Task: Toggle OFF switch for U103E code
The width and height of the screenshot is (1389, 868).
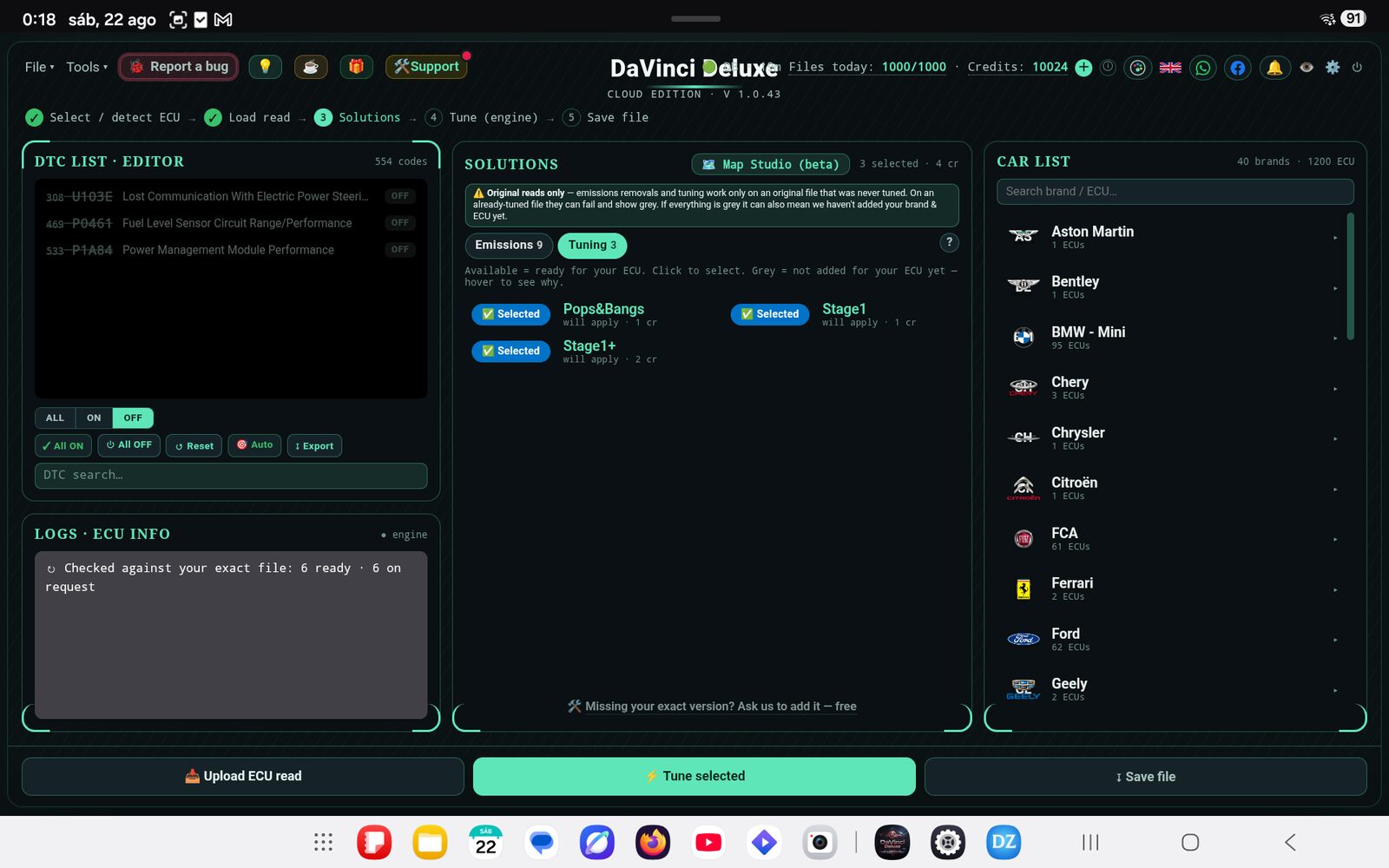Action: pos(399,196)
